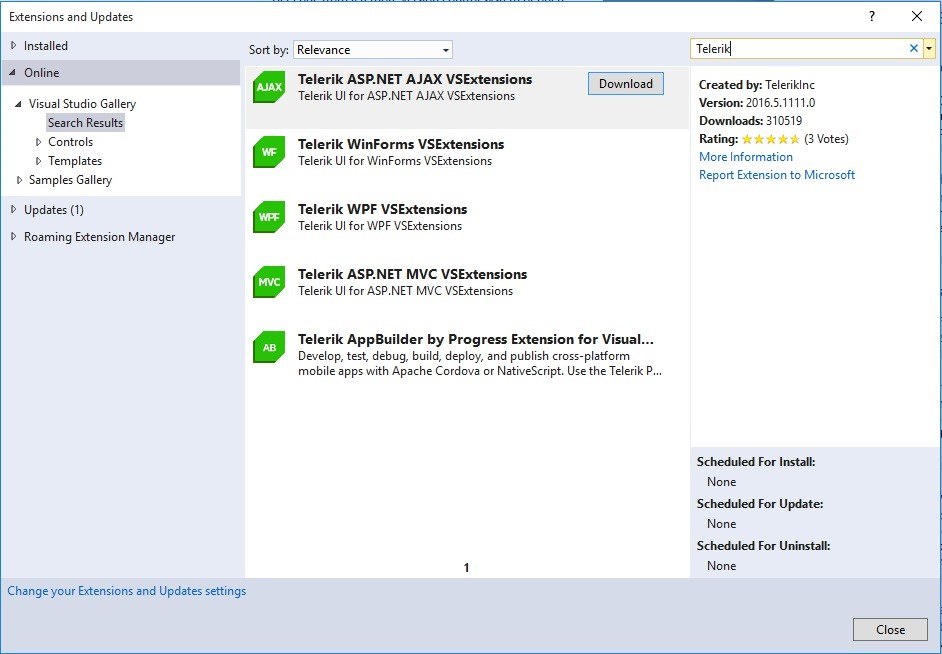The height and width of the screenshot is (654, 942).
Task: Close dialog with title bar X
Action: tap(917, 17)
